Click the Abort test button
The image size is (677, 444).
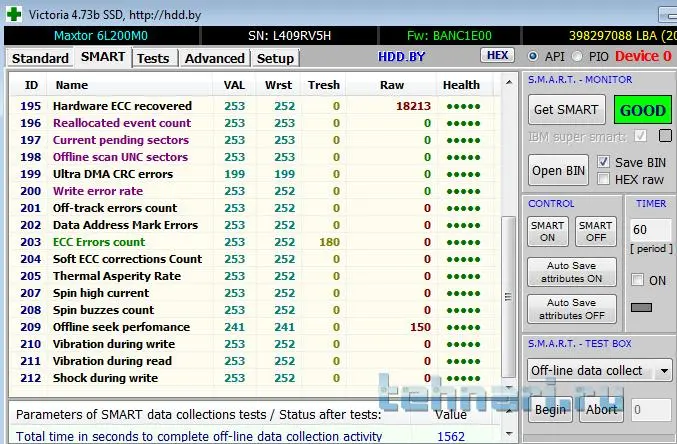coord(601,409)
